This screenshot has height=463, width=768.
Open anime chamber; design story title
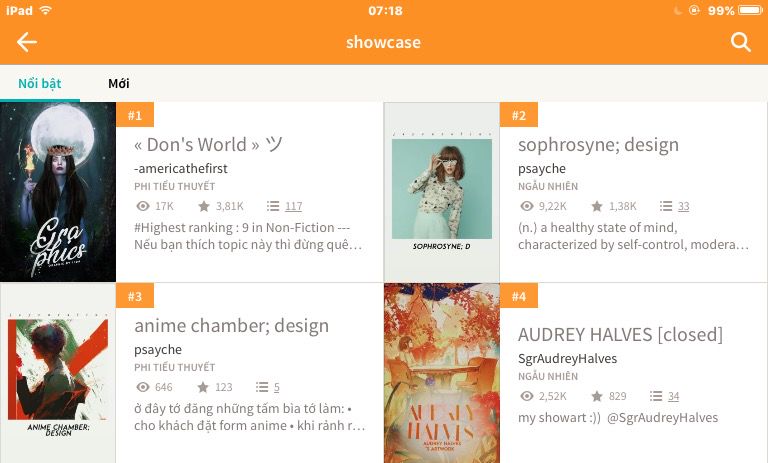point(231,326)
